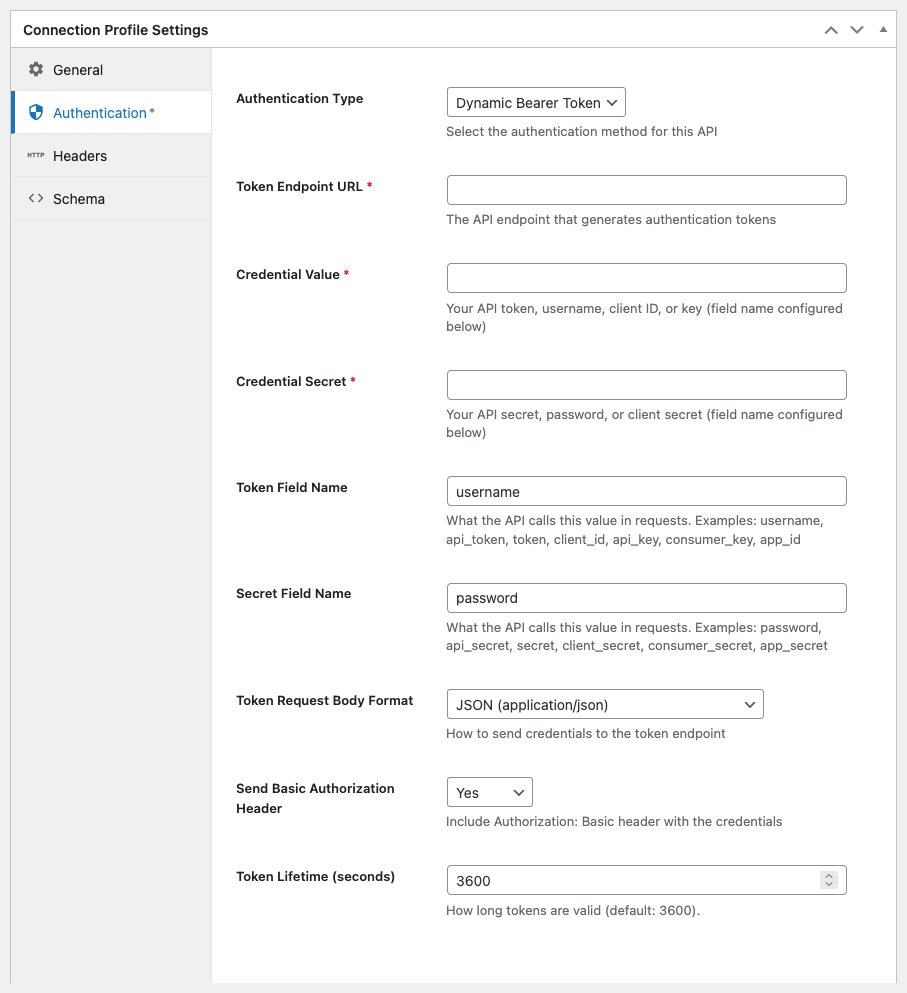Click the Token Lifetime (seconds) label

[x=315, y=876]
